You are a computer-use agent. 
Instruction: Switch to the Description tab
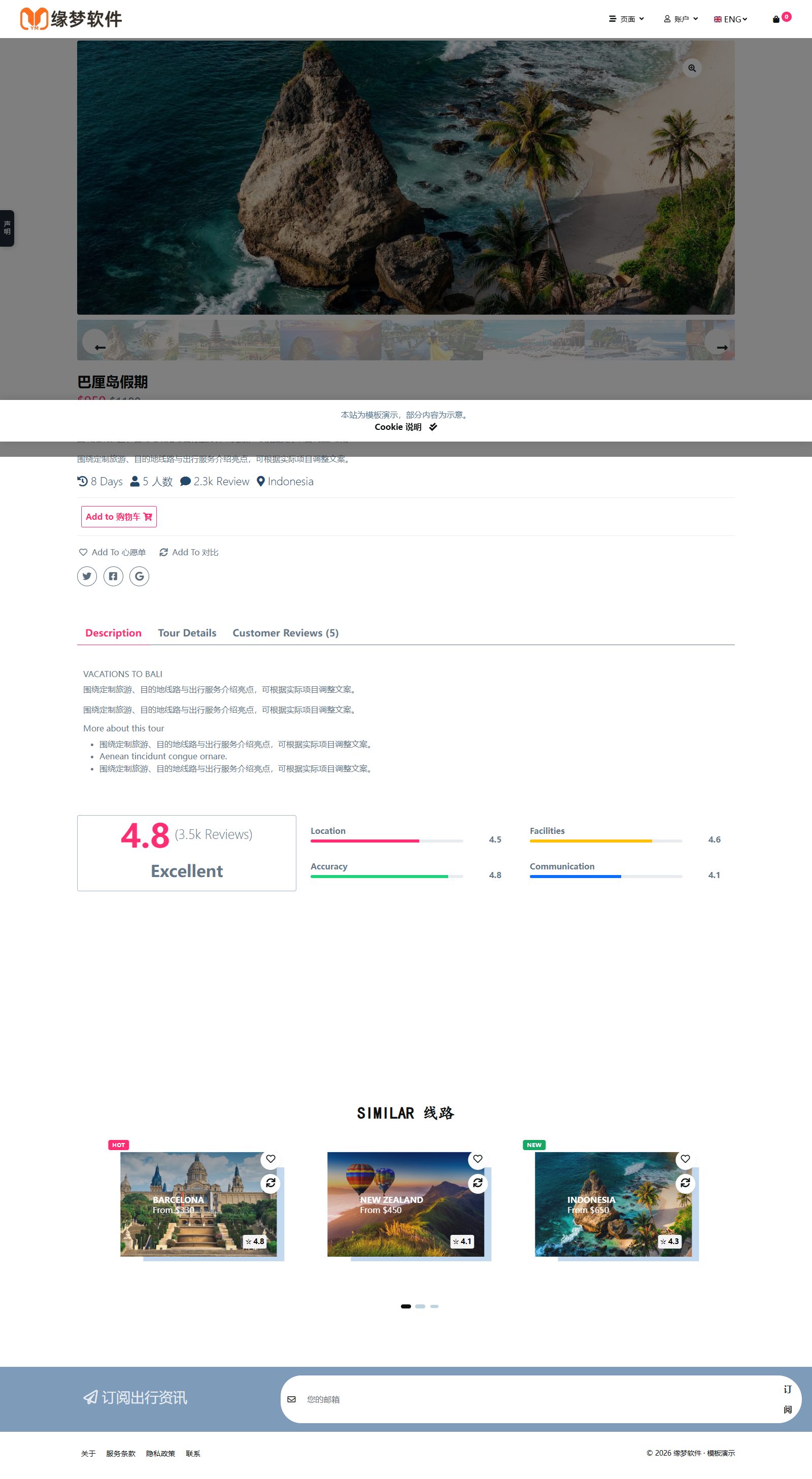tap(113, 633)
